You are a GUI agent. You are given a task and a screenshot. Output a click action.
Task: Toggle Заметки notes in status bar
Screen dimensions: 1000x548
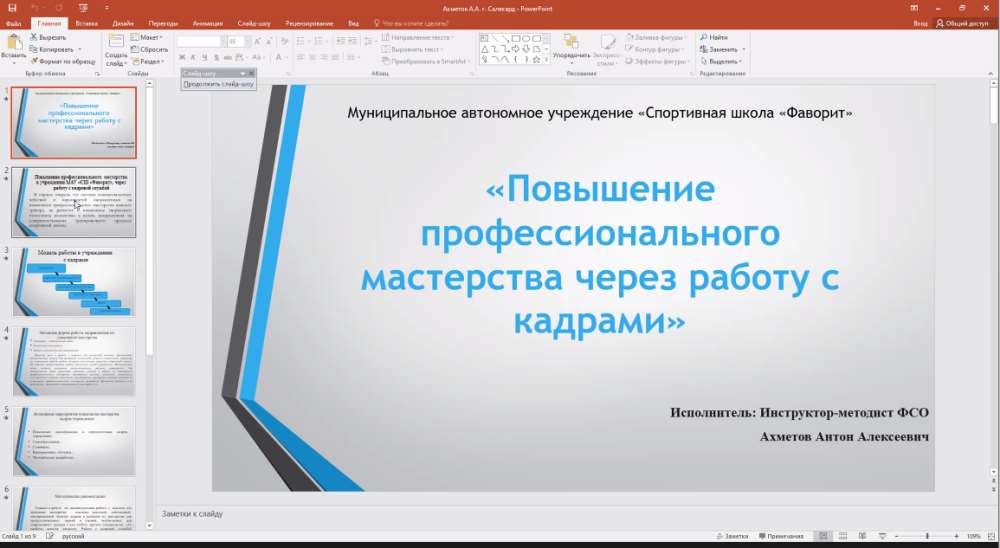(x=732, y=536)
